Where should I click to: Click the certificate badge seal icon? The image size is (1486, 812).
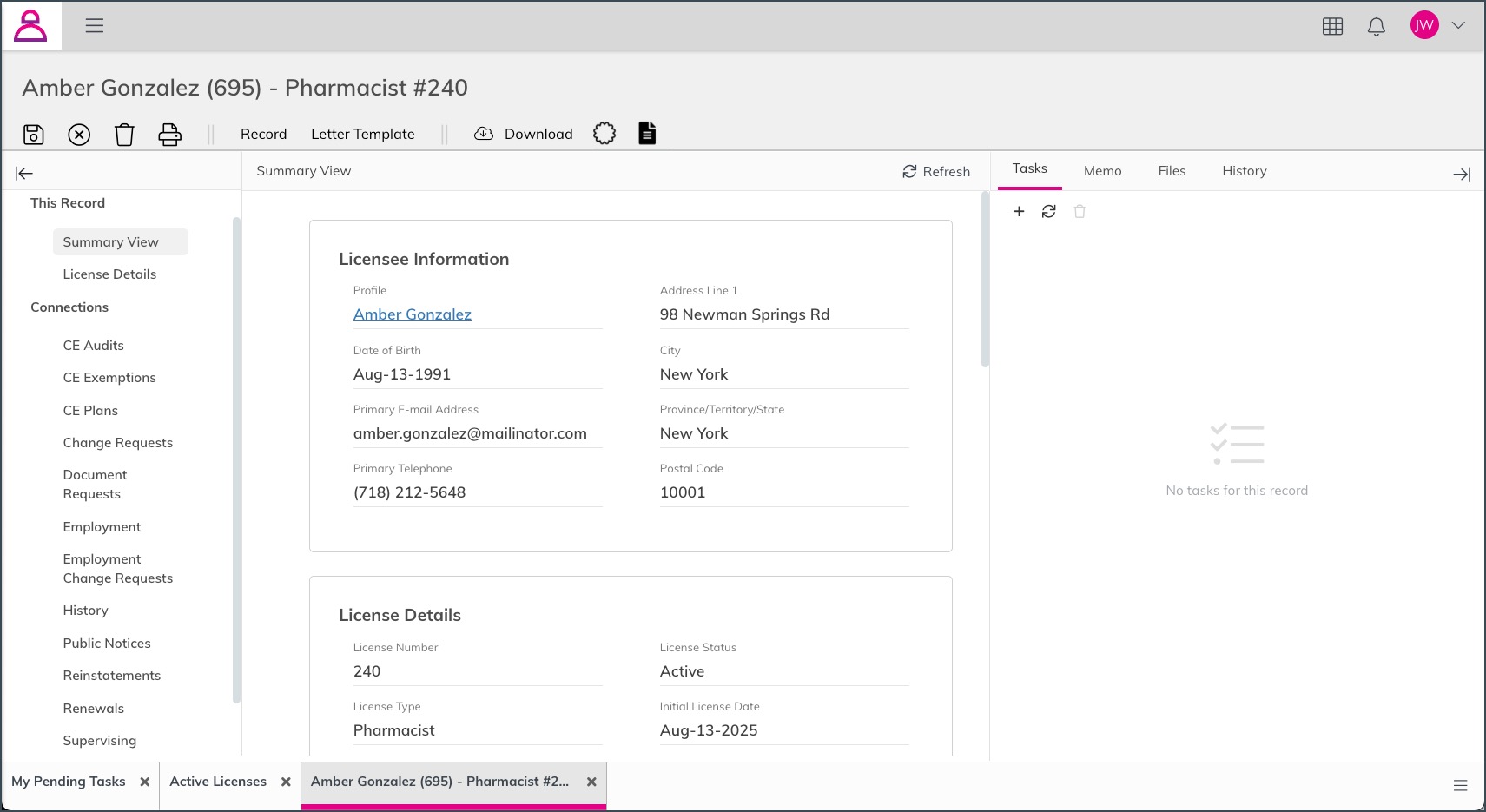604,133
